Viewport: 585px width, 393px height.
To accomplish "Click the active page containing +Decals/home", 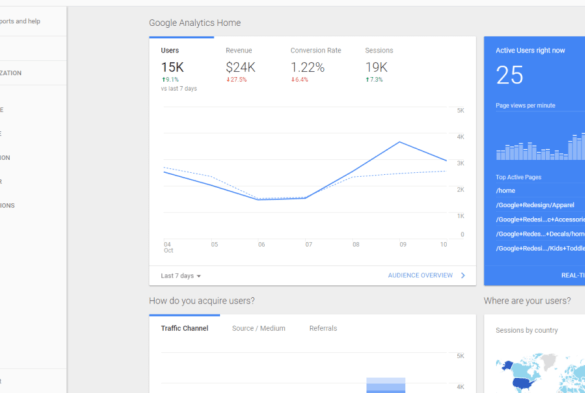I will click(540, 234).
